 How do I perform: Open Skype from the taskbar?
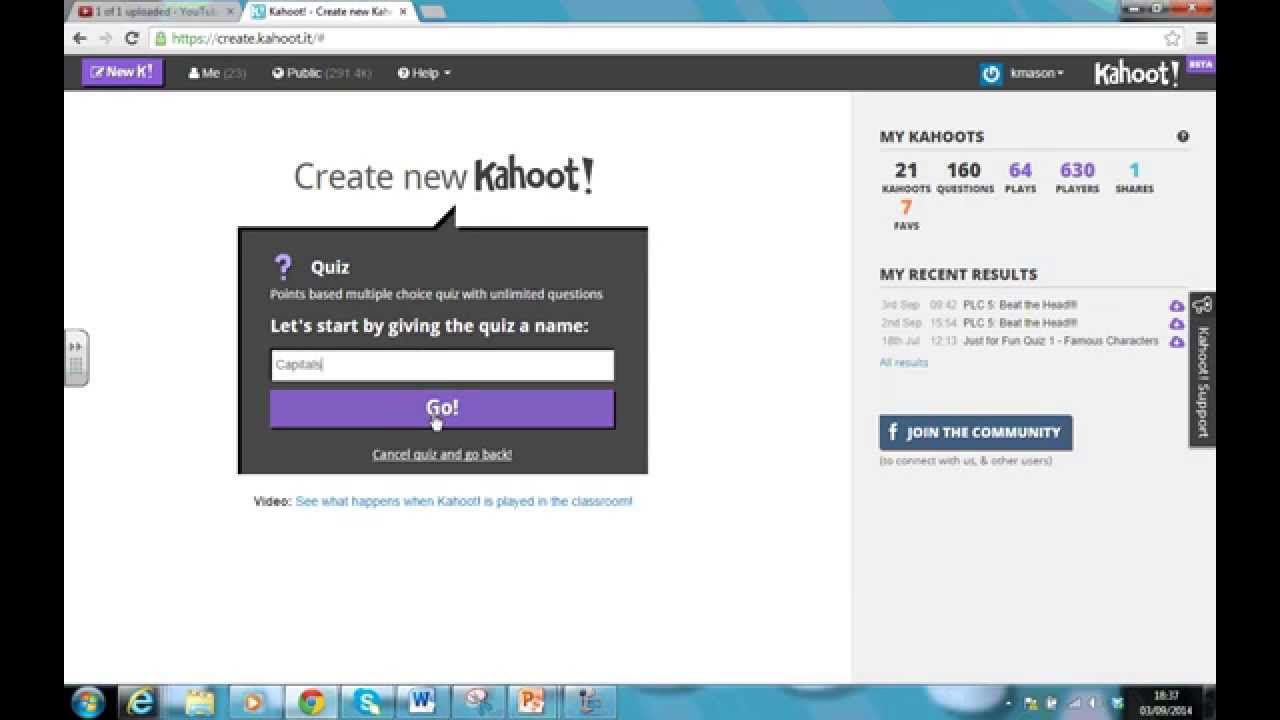pyautogui.click(x=365, y=702)
